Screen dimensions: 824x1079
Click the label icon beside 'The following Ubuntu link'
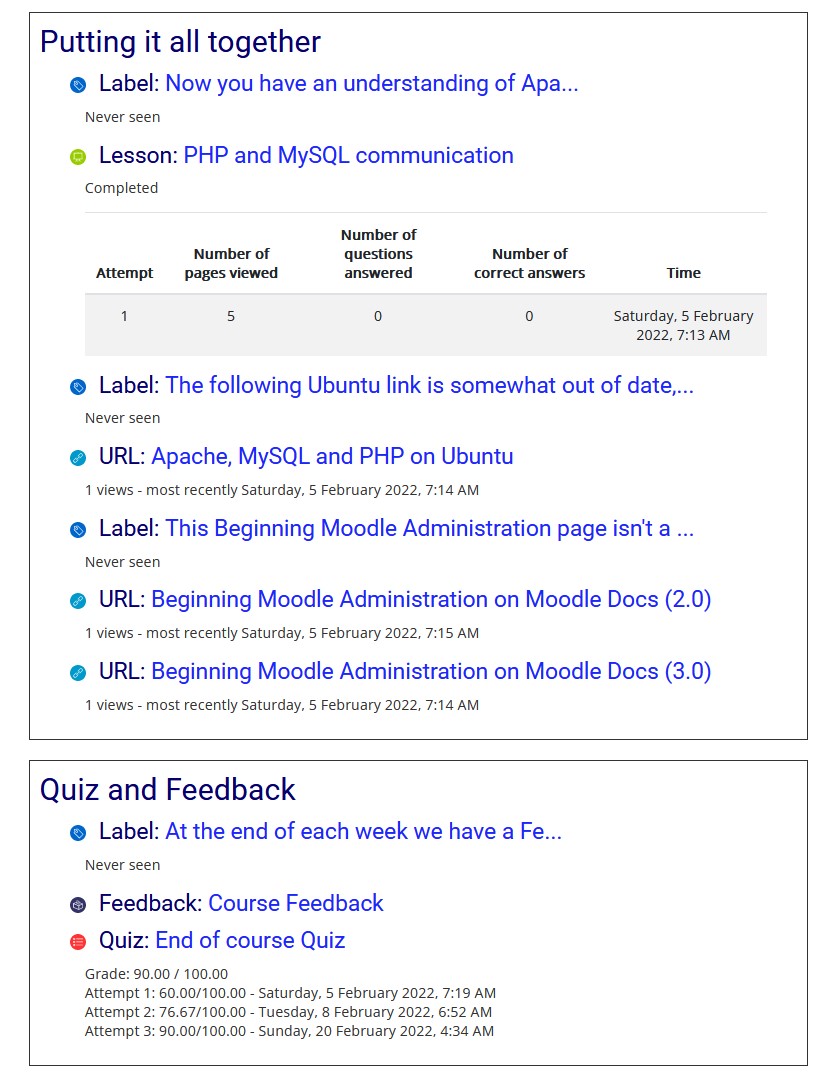(78, 387)
